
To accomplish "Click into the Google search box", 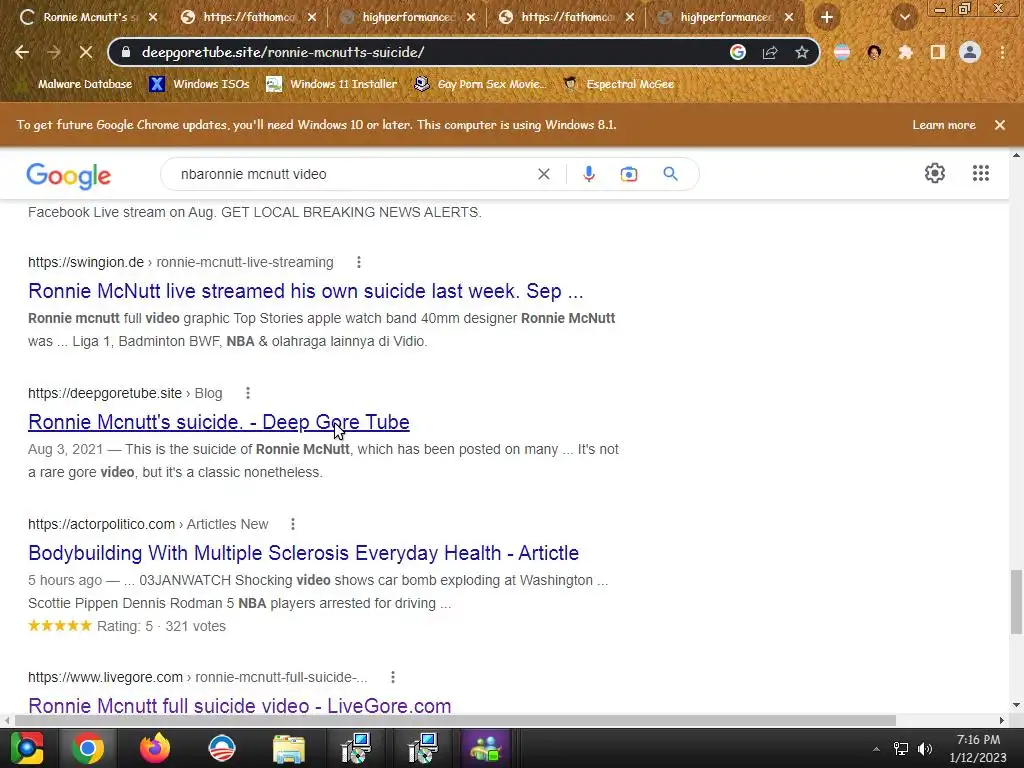I will (x=353, y=174).
